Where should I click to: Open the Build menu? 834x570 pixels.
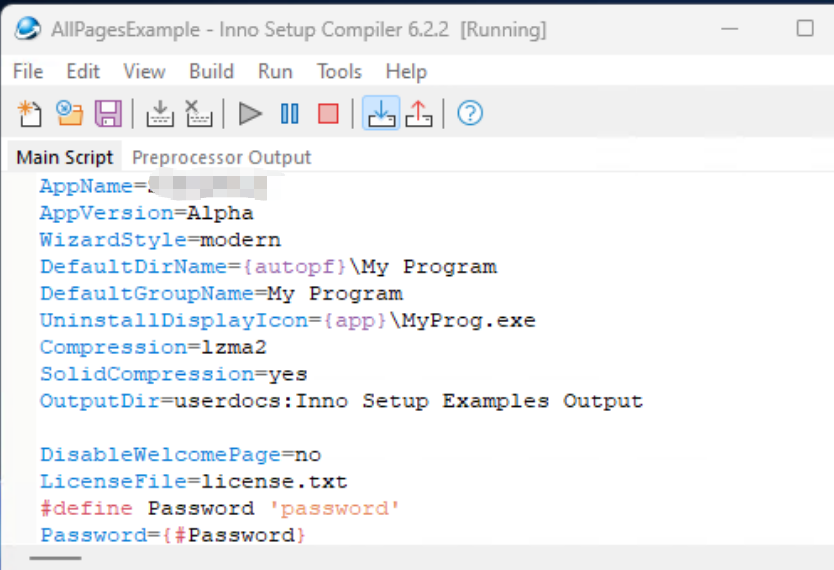(x=212, y=71)
